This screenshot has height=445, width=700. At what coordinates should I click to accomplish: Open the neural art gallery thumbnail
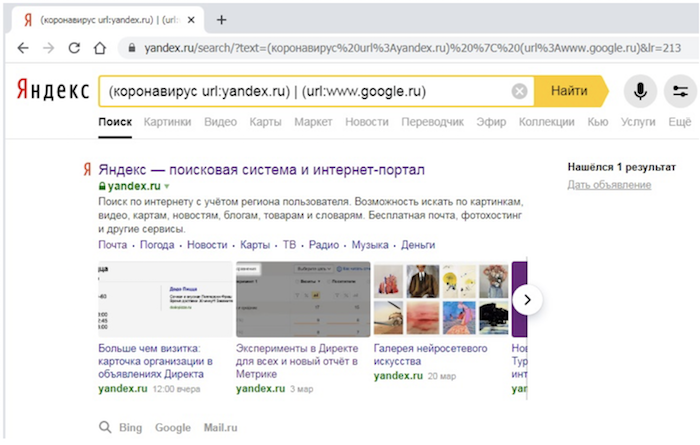[441, 299]
